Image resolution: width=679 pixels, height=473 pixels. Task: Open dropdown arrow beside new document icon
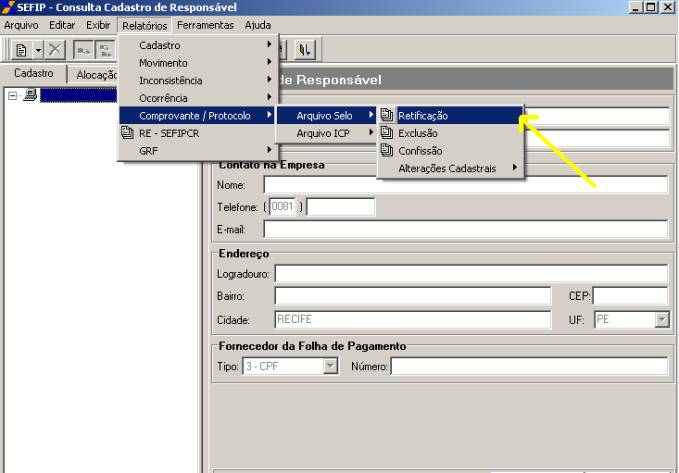pyautogui.click(x=36, y=49)
